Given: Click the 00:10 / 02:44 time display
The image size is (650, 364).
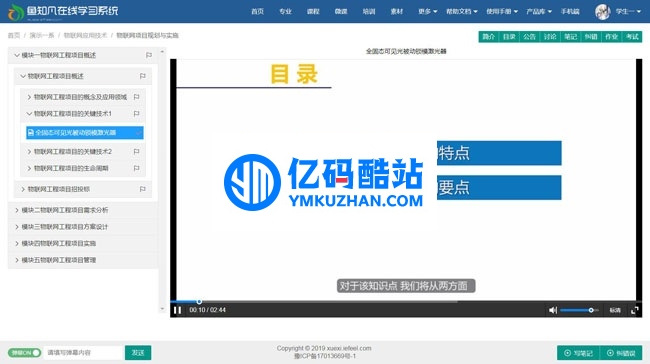Looking at the screenshot, I should point(207,310).
